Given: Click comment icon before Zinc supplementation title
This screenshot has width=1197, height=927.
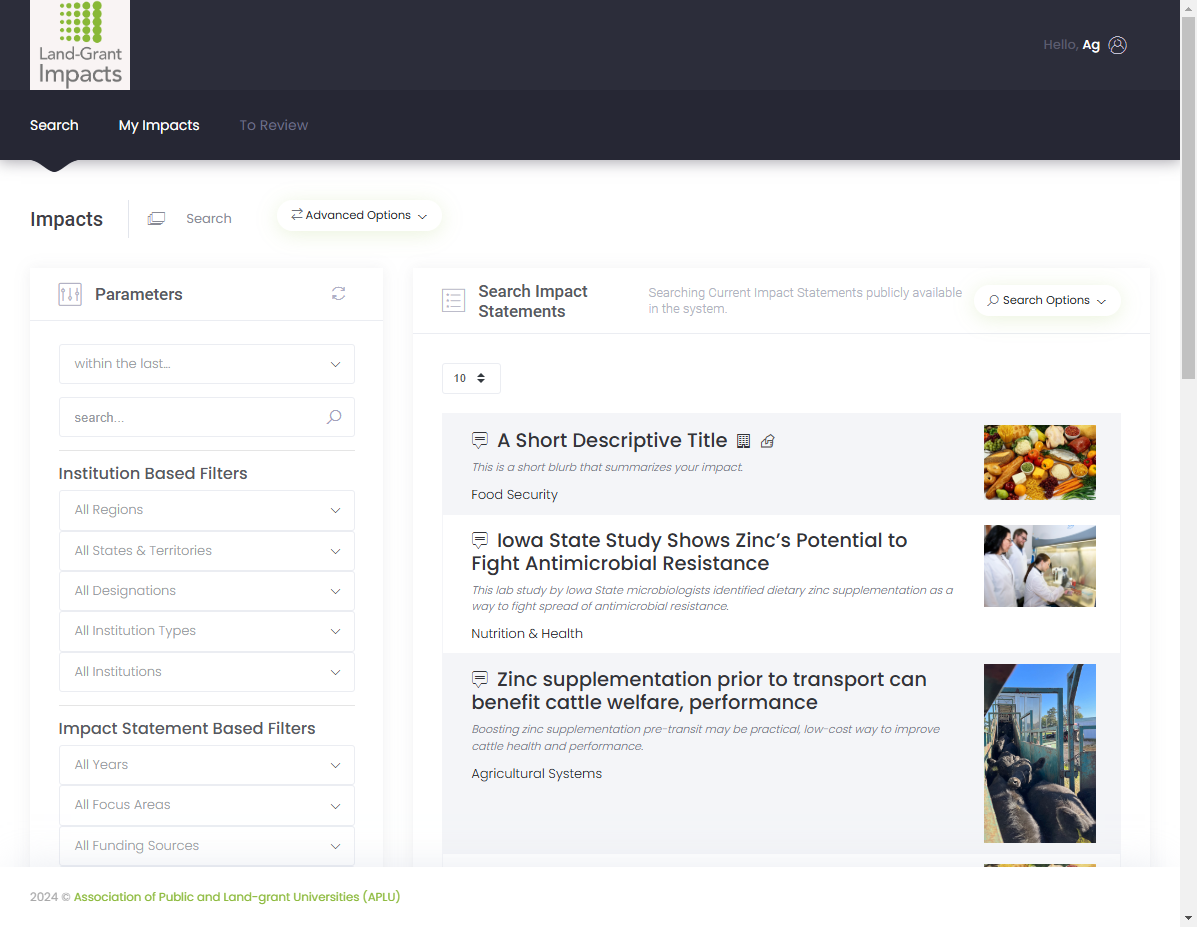Looking at the screenshot, I should point(479,679).
